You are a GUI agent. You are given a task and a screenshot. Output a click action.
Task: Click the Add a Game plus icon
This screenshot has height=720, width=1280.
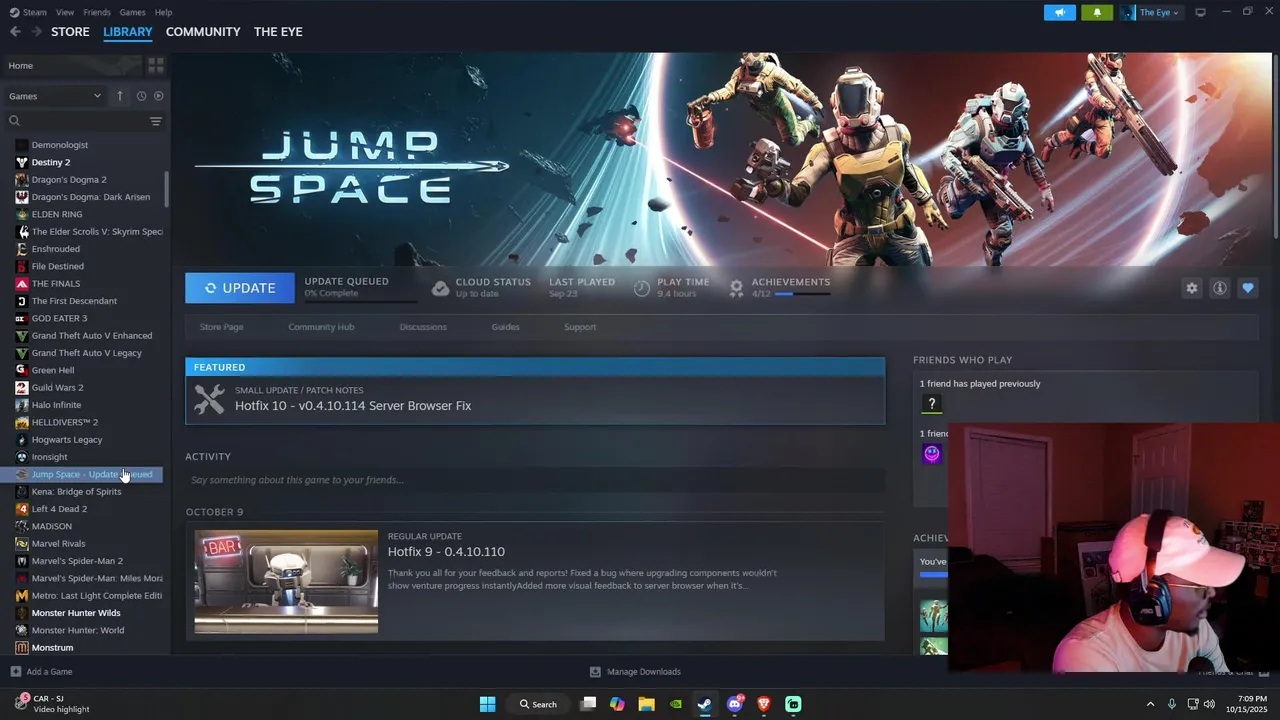pyautogui.click(x=15, y=672)
